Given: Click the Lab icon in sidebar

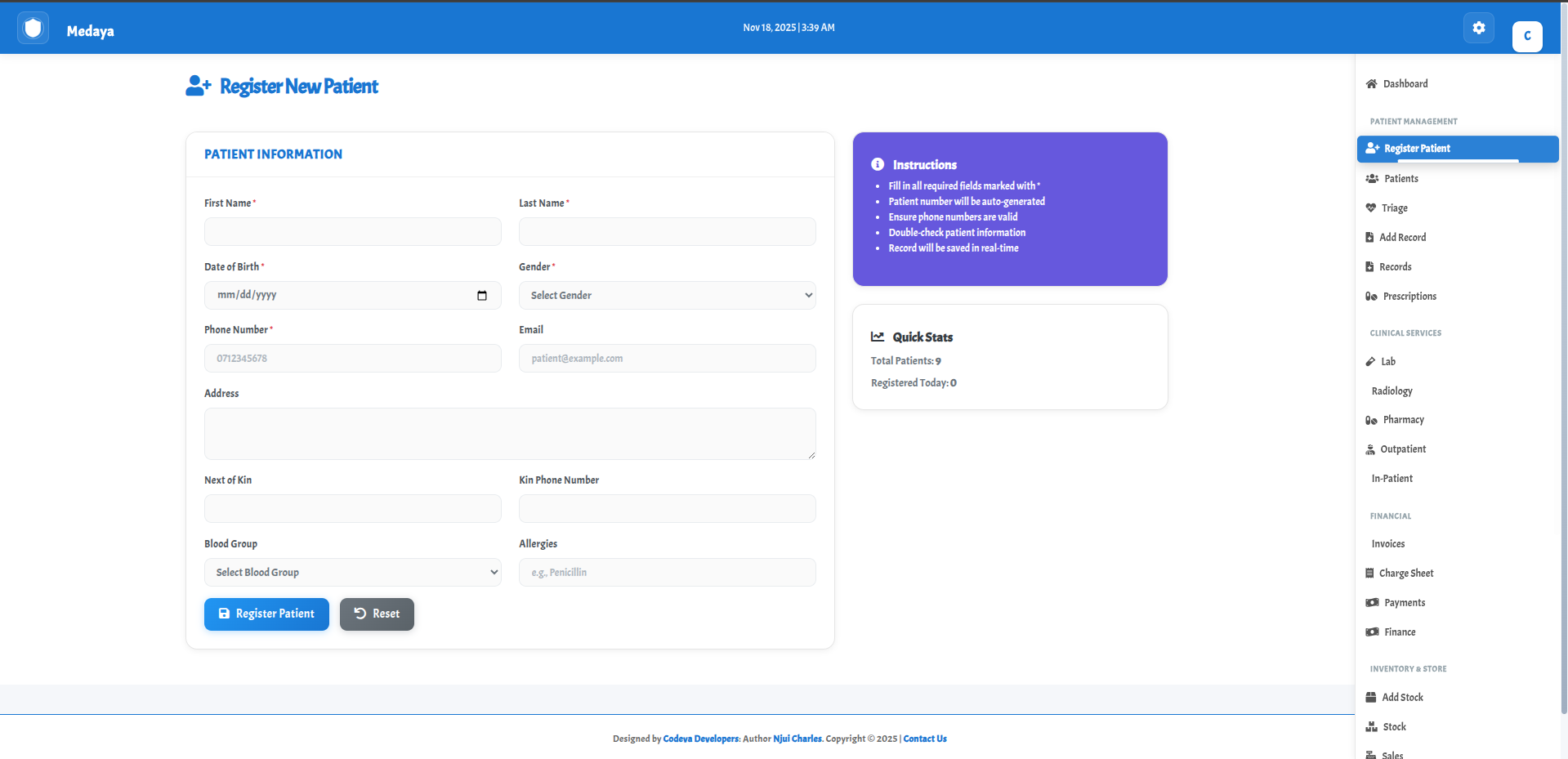Looking at the screenshot, I should (x=1371, y=362).
